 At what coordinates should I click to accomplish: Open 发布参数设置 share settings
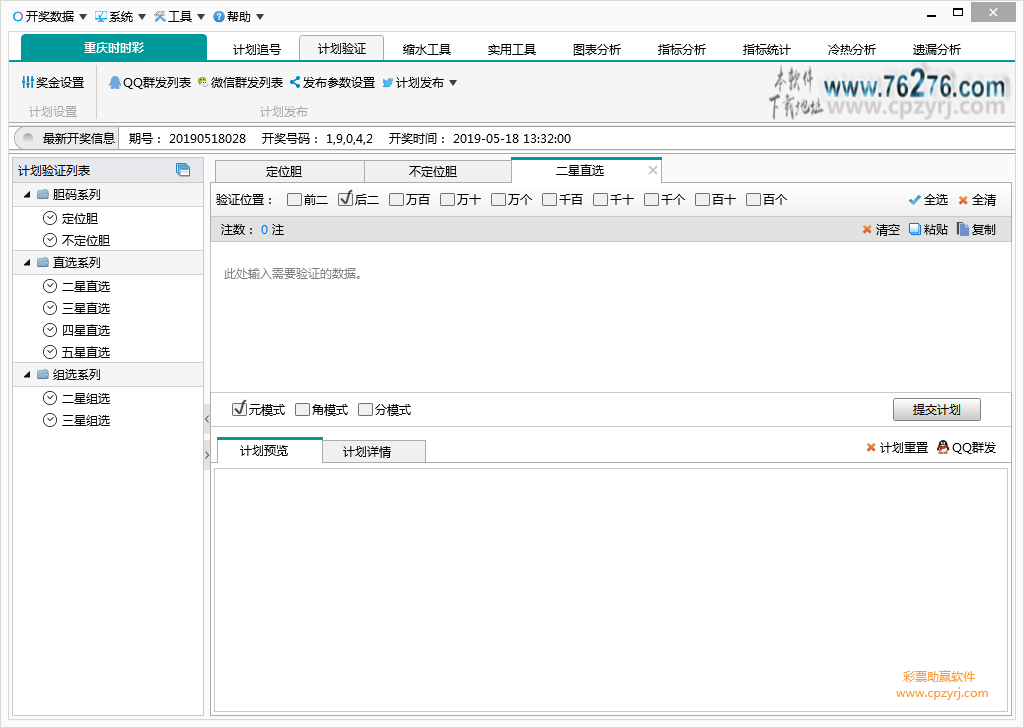click(x=332, y=83)
